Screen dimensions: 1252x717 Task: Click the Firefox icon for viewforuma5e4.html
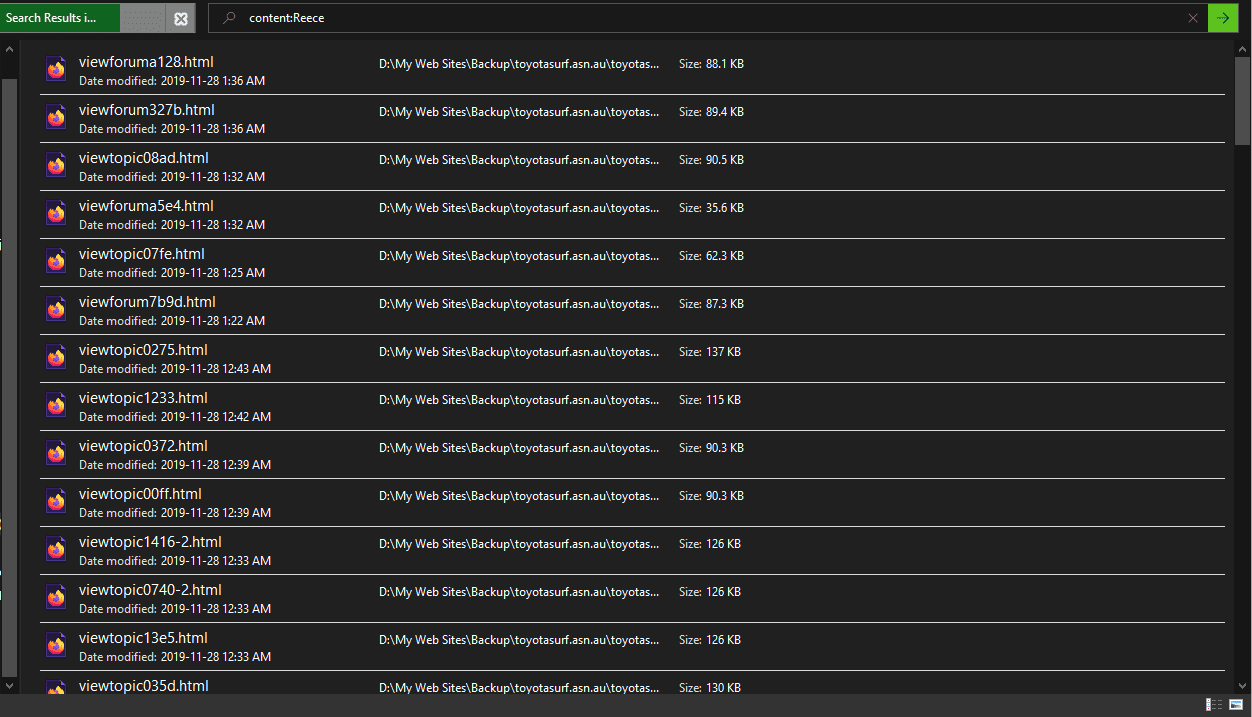pyautogui.click(x=56, y=213)
